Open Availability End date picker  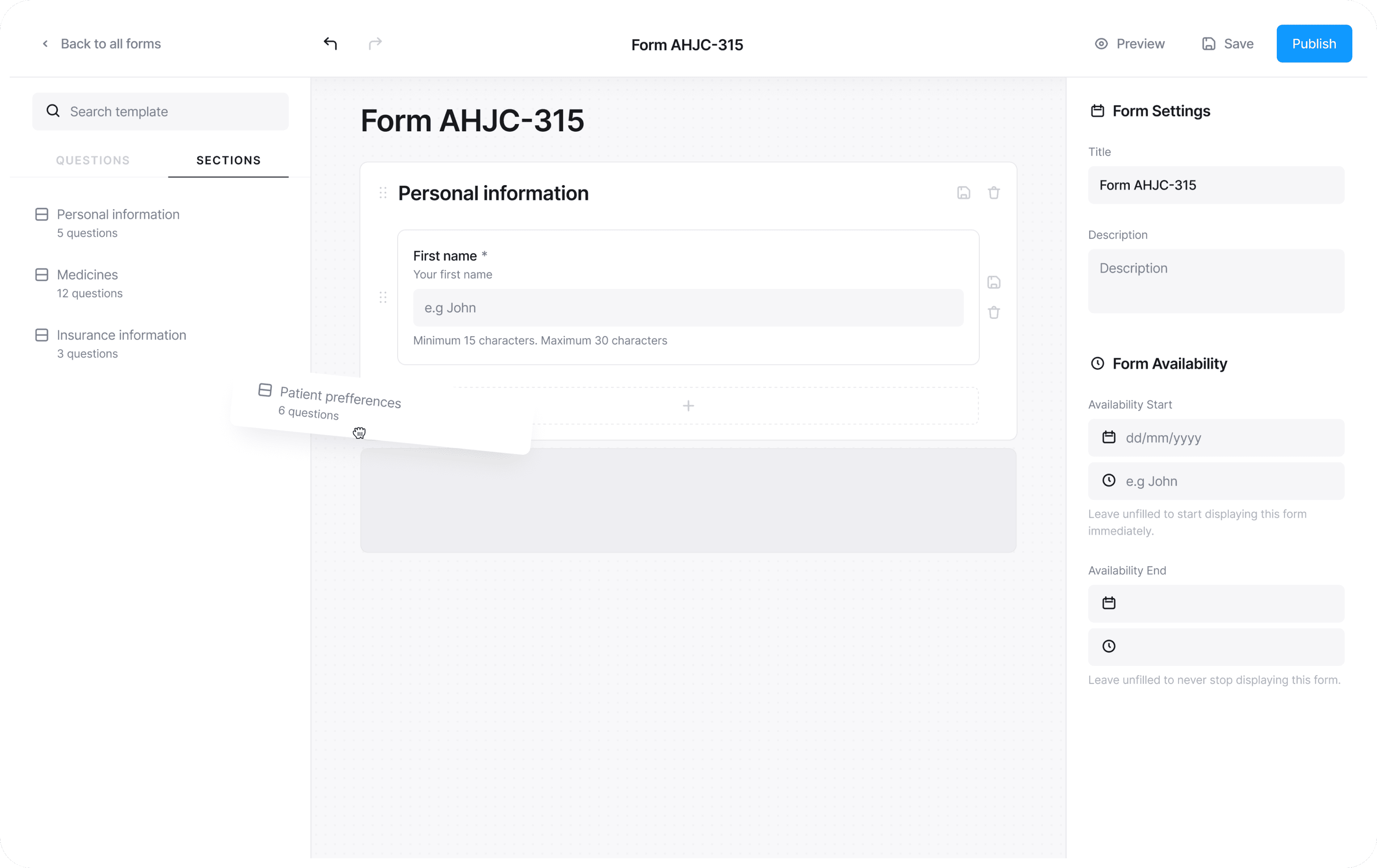coord(1216,603)
